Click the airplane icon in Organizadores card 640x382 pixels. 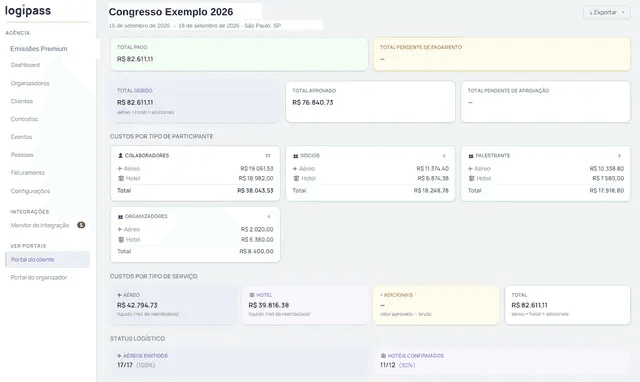point(120,229)
